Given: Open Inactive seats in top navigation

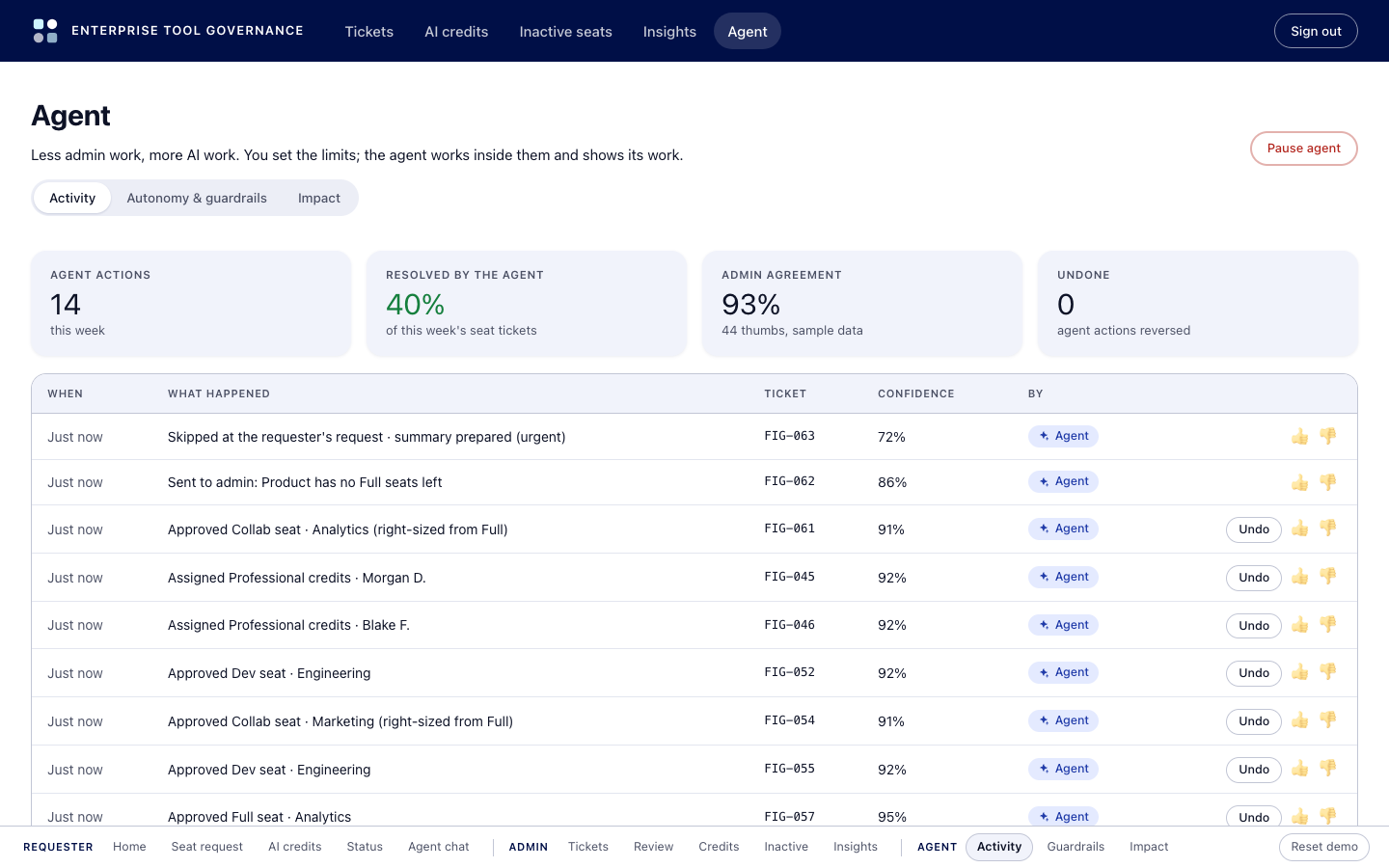Looking at the screenshot, I should pyautogui.click(x=565, y=32).
